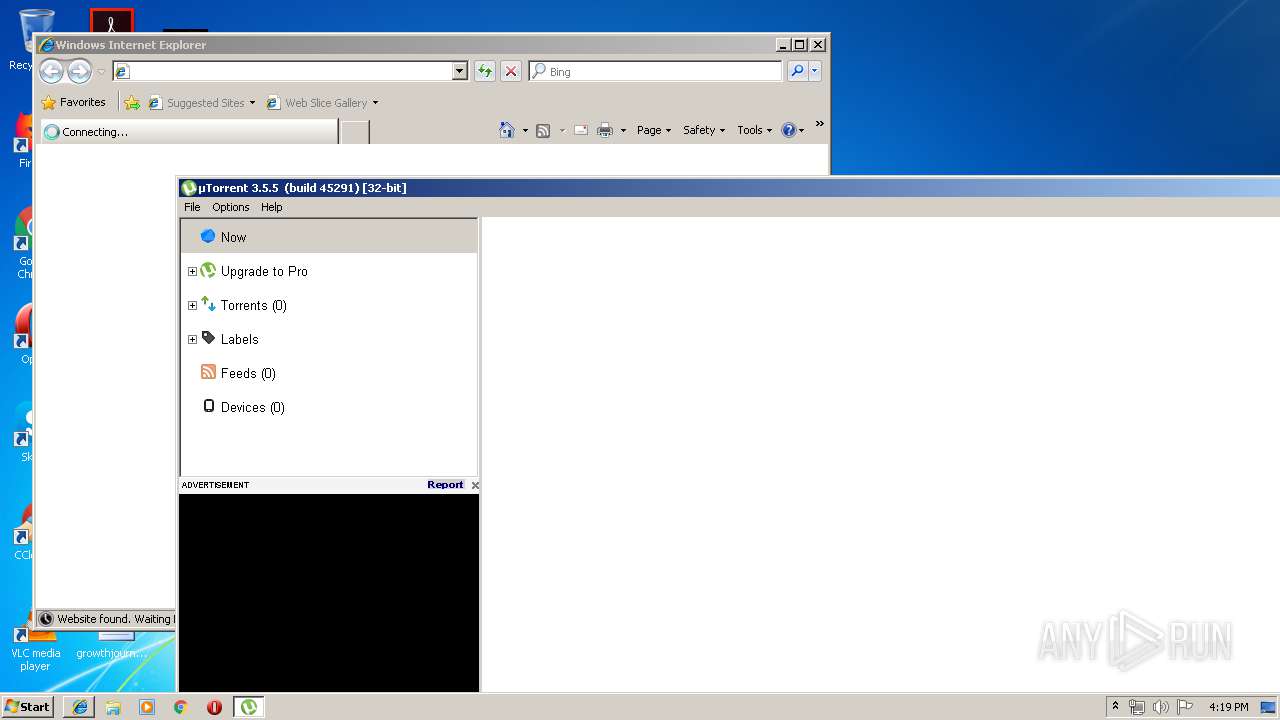Click the Home icon in IE toolbar
This screenshot has height=720, width=1280.
507,130
